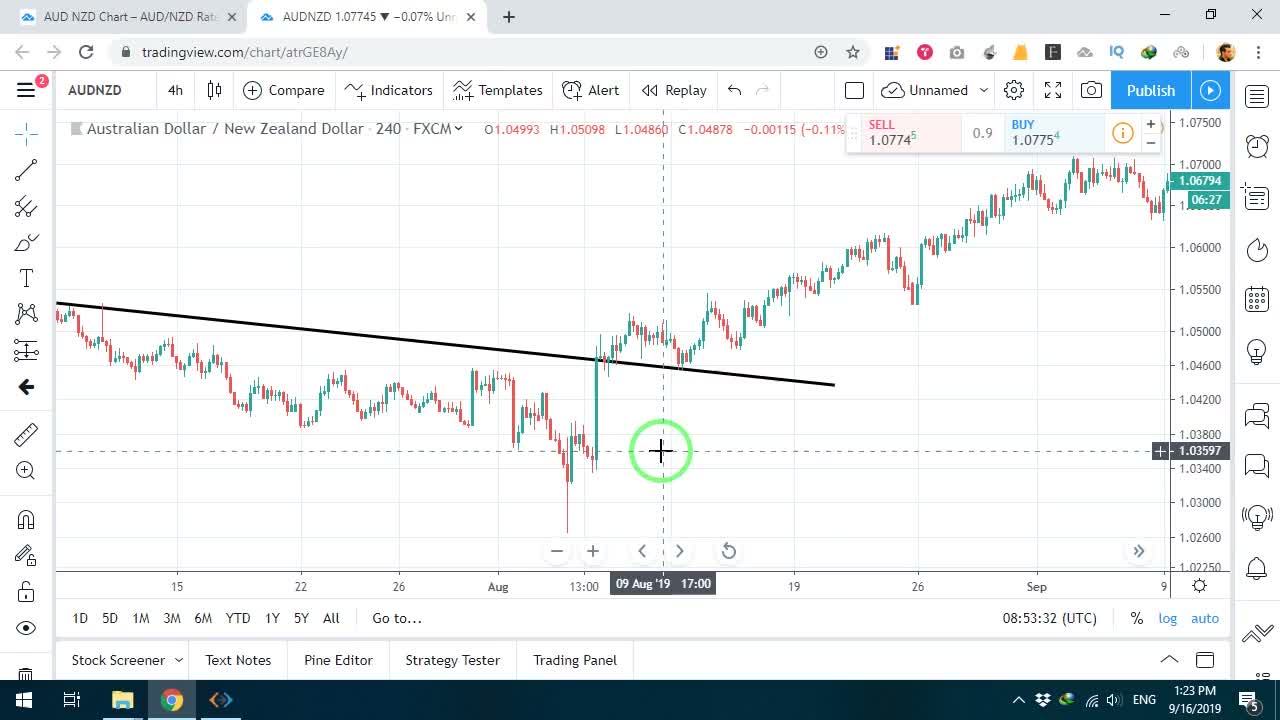The width and height of the screenshot is (1280, 720).
Task: Toggle percent scale mode
Action: click(1137, 618)
